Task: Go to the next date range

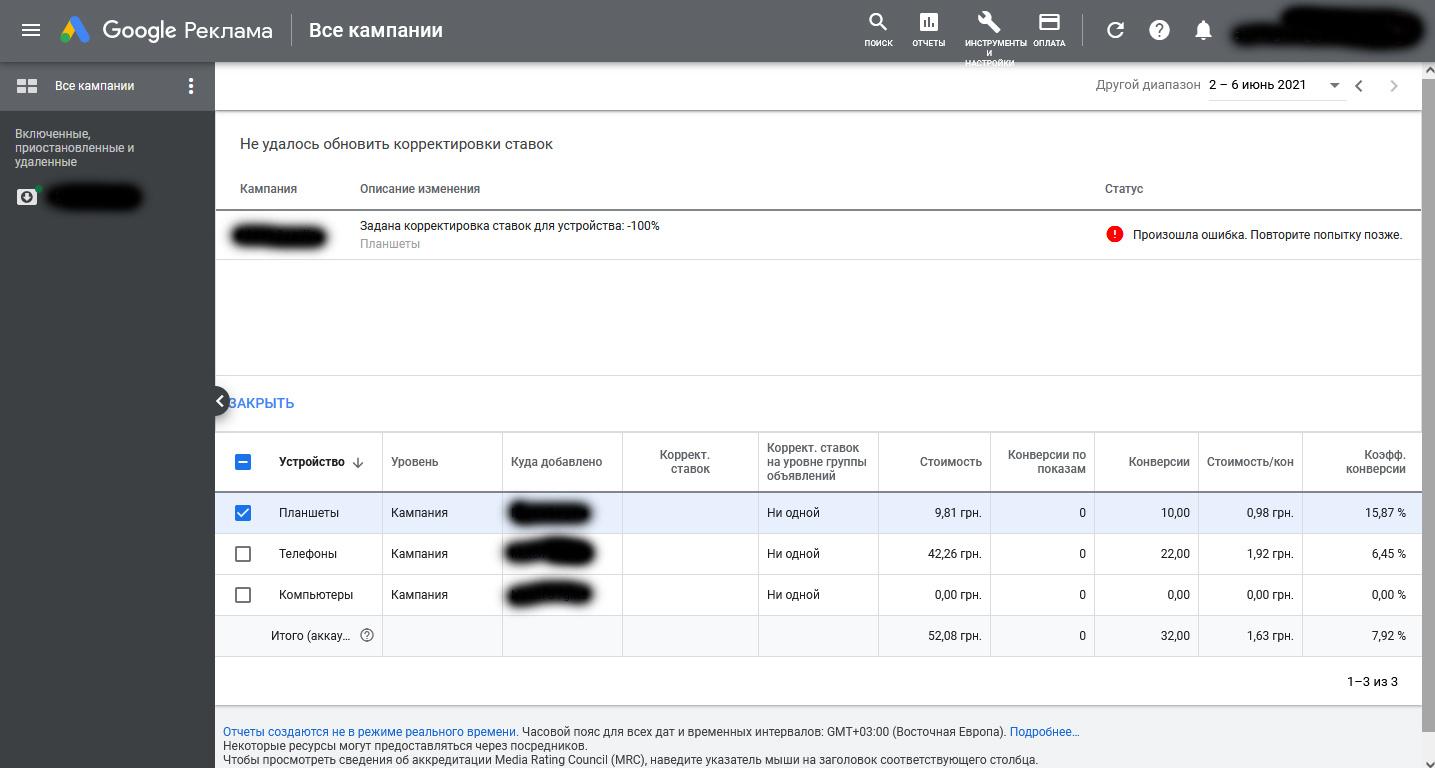Action: [1394, 86]
